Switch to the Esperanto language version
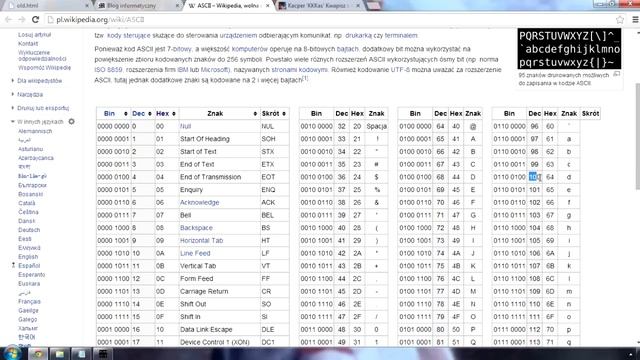The height and width of the screenshot is (360, 640). tap(31, 275)
